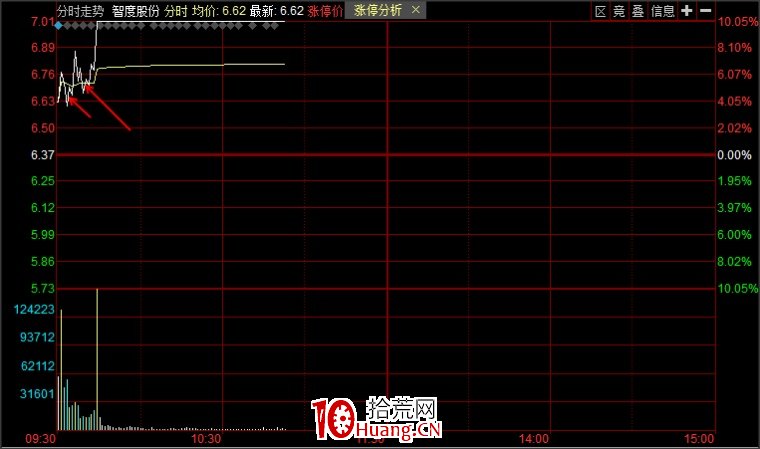Image resolution: width=760 pixels, height=449 pixels.
Task: Close the 涨停分析 tab with X
Action: [416, 10]
